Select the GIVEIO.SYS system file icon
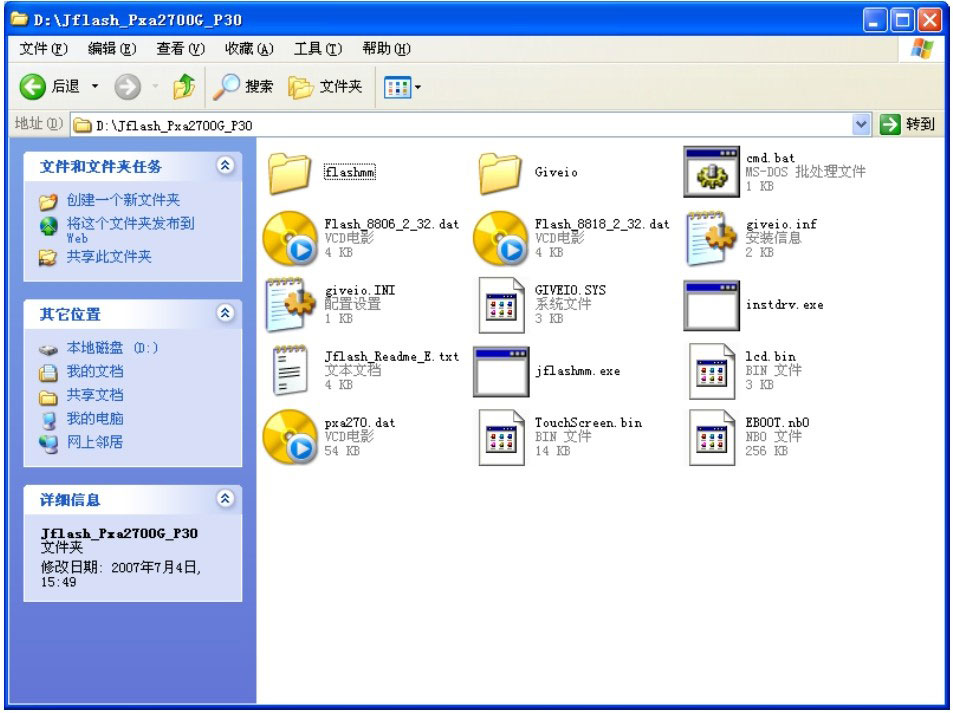 click(x=501, y=305)
